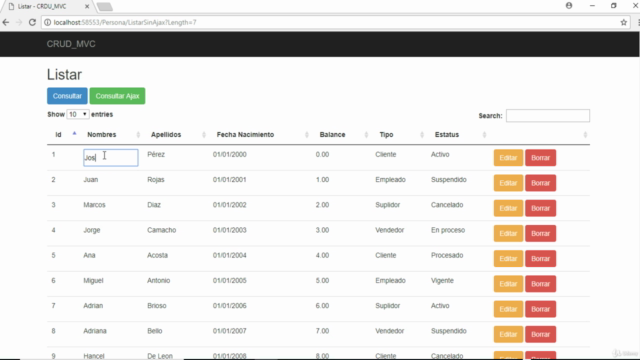This screenshot has width=640, height=360.
Task: Click Borrar for Ana Acosta
Action: pyautogui.click(x=540, y=259)
